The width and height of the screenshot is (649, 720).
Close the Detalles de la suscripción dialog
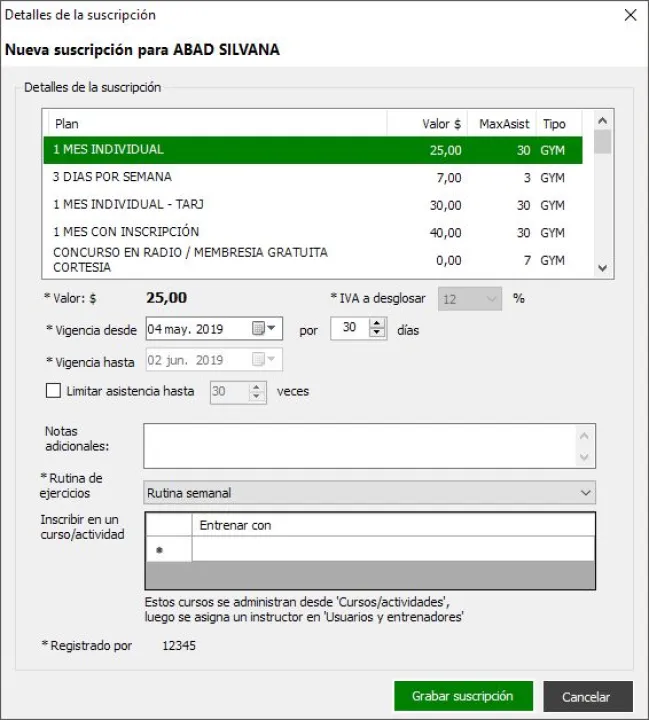629,15
